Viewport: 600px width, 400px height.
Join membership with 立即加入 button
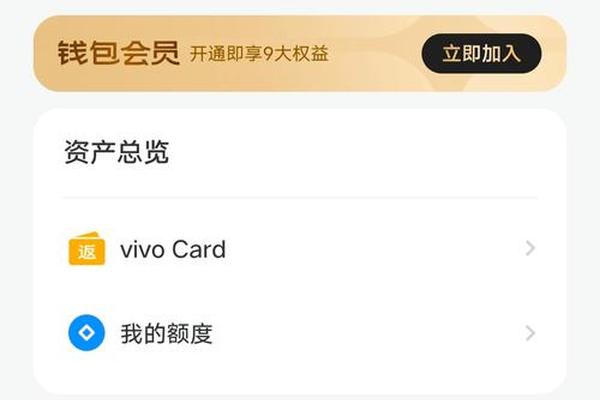[x=481, y=54]
